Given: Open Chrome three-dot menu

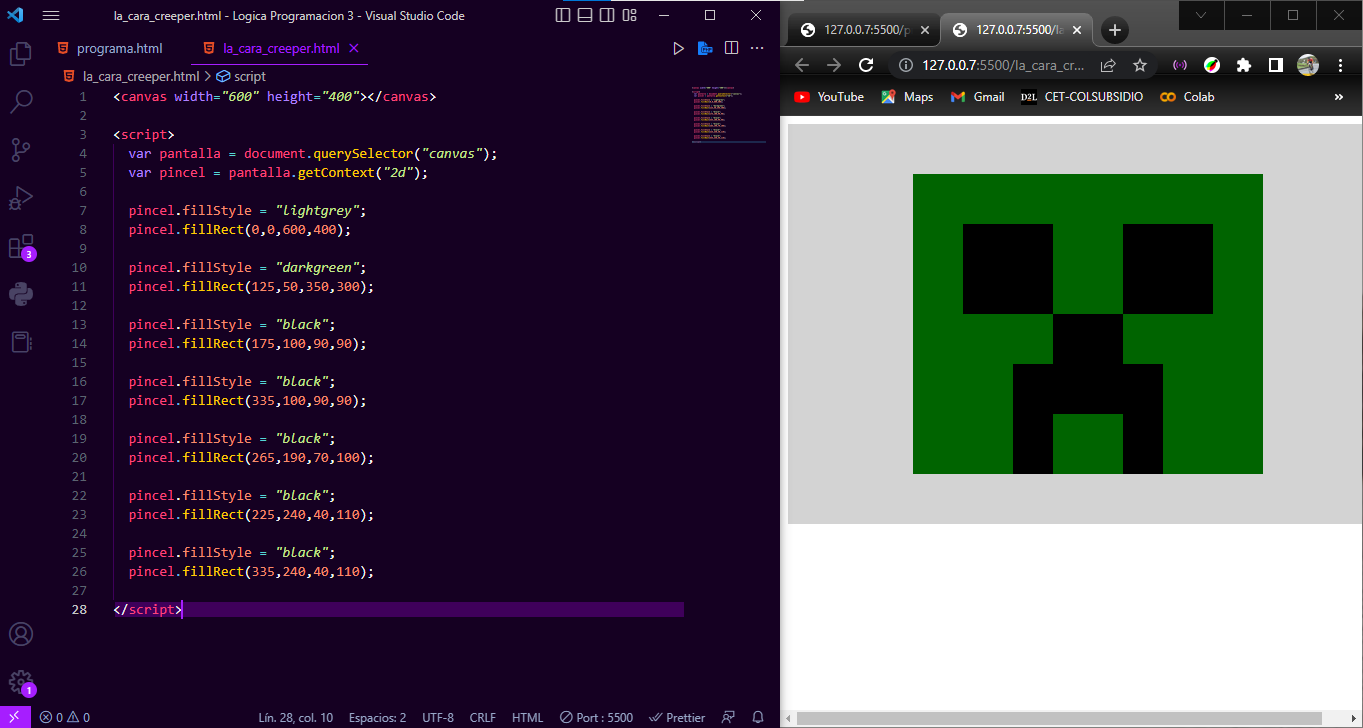Looking at the screenshot, I should coord(1340,65).
